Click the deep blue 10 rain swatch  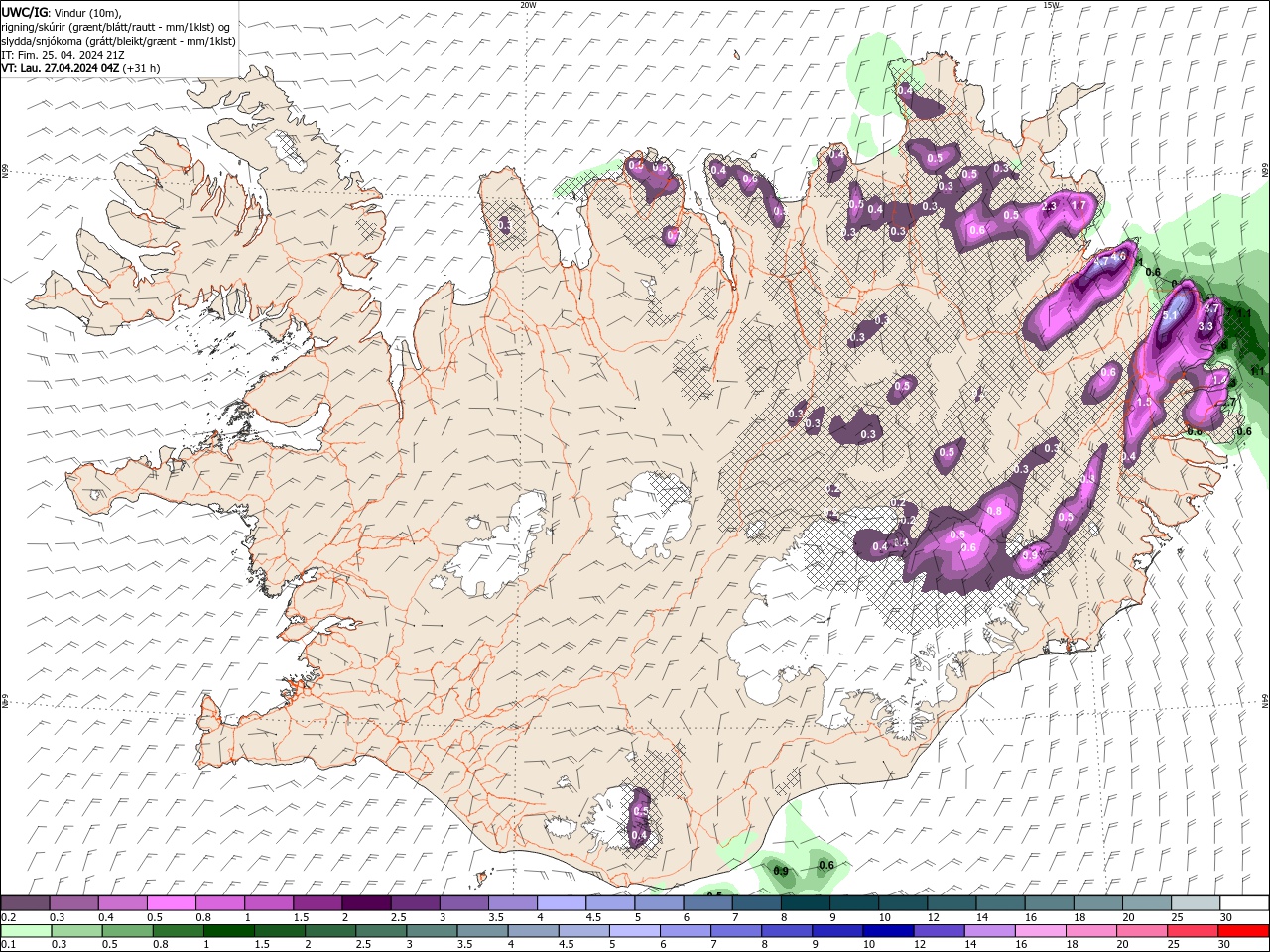887,931
